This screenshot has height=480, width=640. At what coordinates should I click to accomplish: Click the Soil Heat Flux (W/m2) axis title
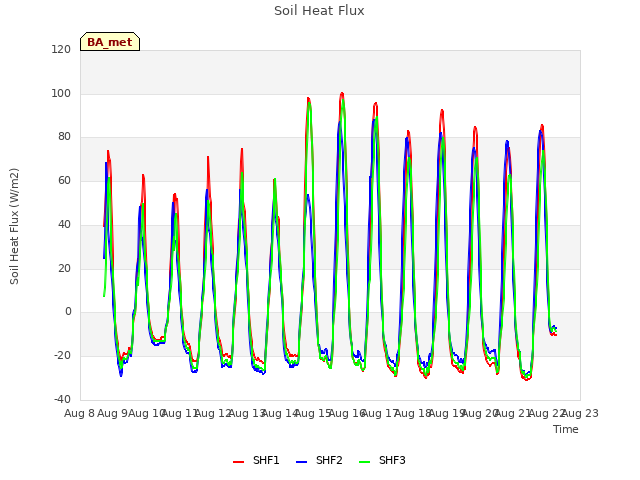tap(14, 226)
